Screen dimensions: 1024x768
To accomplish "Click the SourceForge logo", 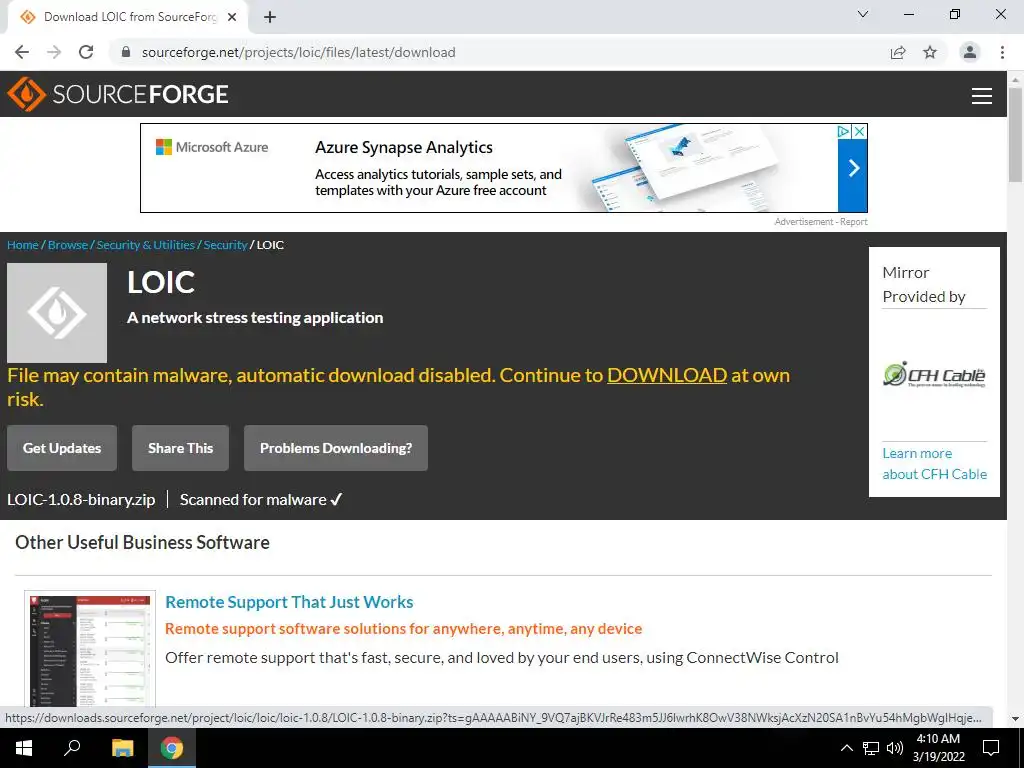I will click(x=118, y=94).
